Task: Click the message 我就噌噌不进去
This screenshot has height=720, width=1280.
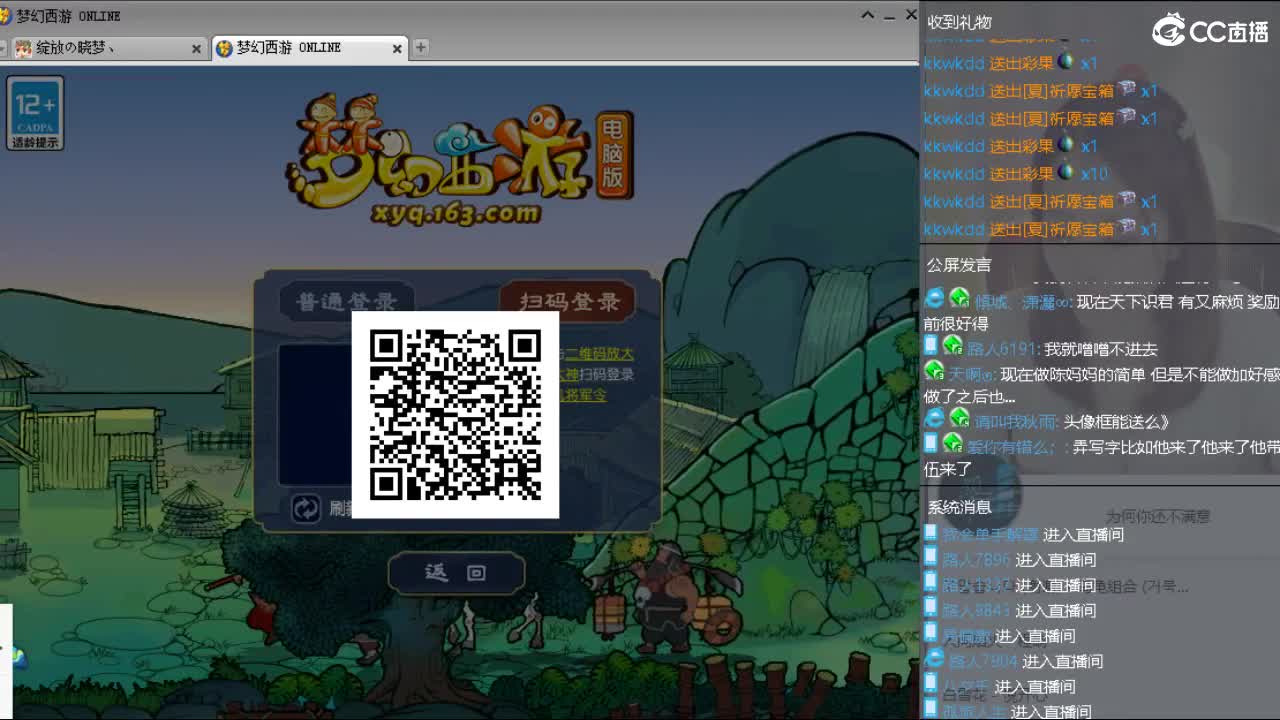Action: (1101, 349)
